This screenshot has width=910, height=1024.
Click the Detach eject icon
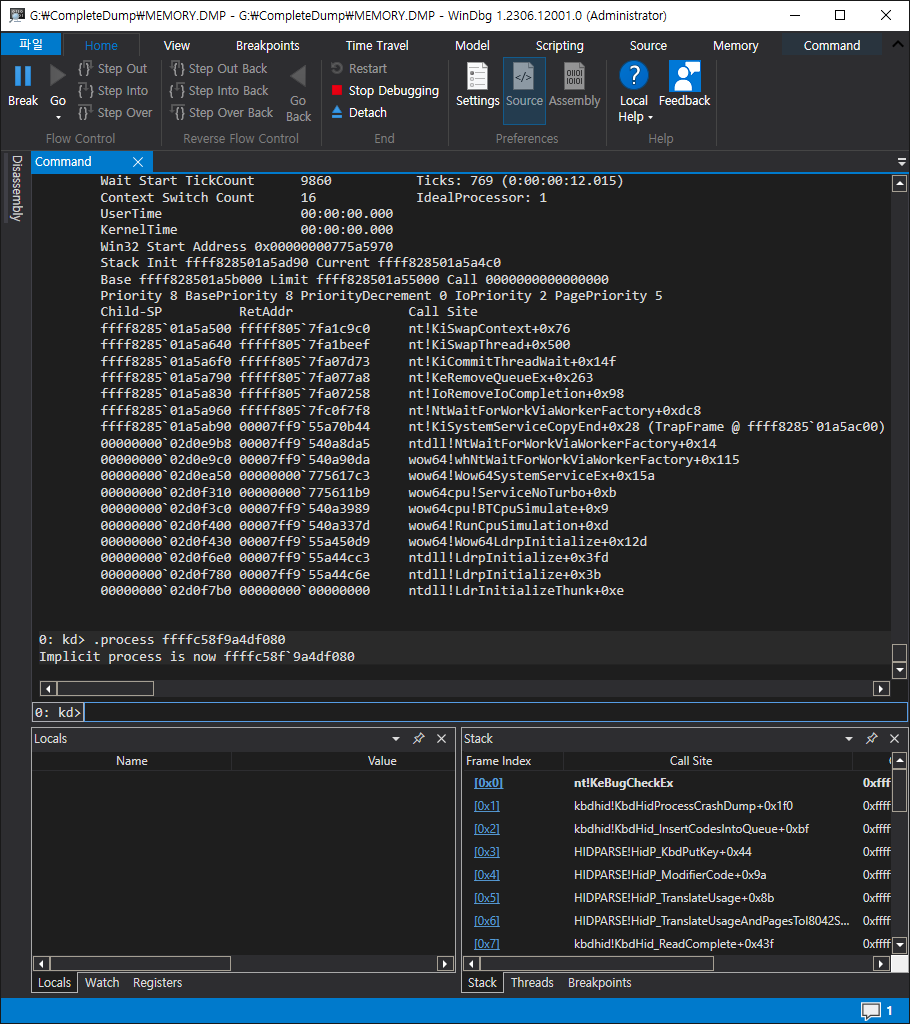[337, 112]
